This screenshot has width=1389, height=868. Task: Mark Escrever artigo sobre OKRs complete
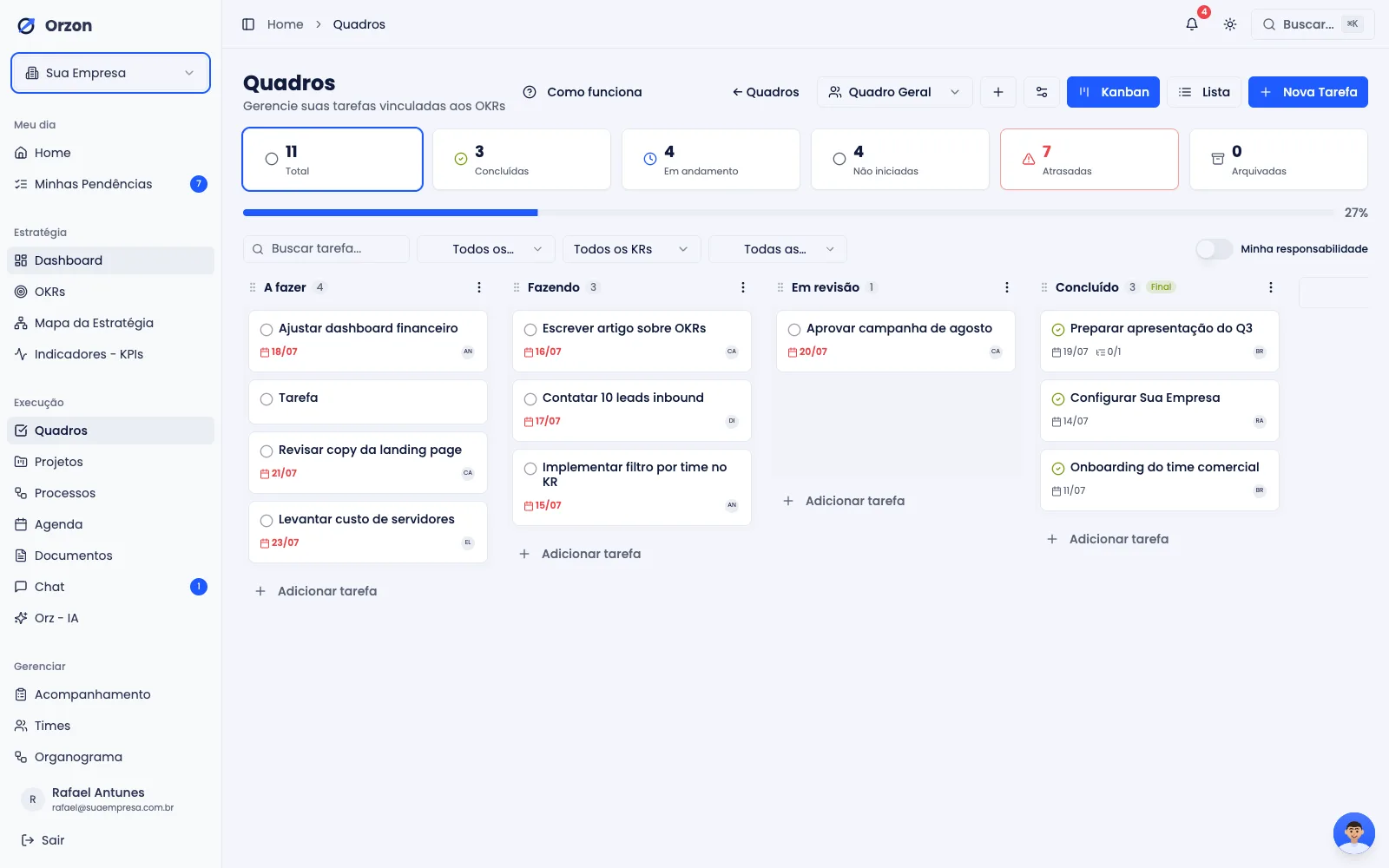tap(530, 329)
